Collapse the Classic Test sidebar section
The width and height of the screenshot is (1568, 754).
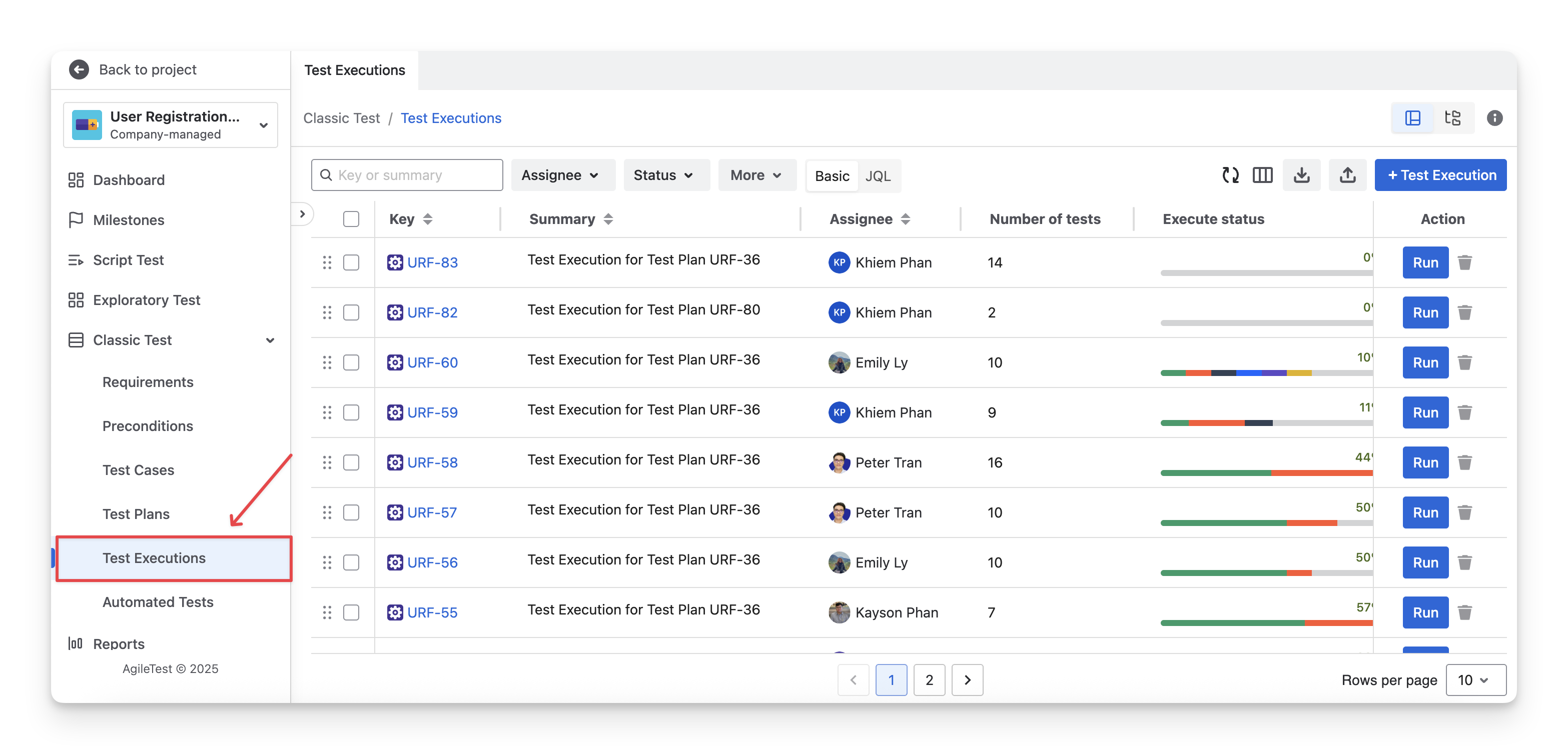tap(270, 340)
